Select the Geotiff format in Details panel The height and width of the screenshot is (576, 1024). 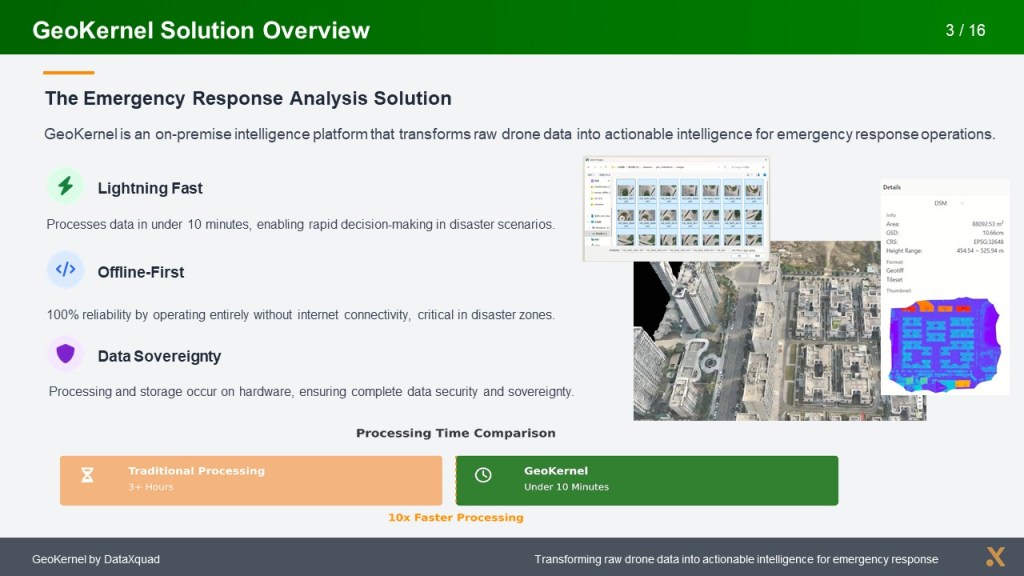[x=897, y=269]
